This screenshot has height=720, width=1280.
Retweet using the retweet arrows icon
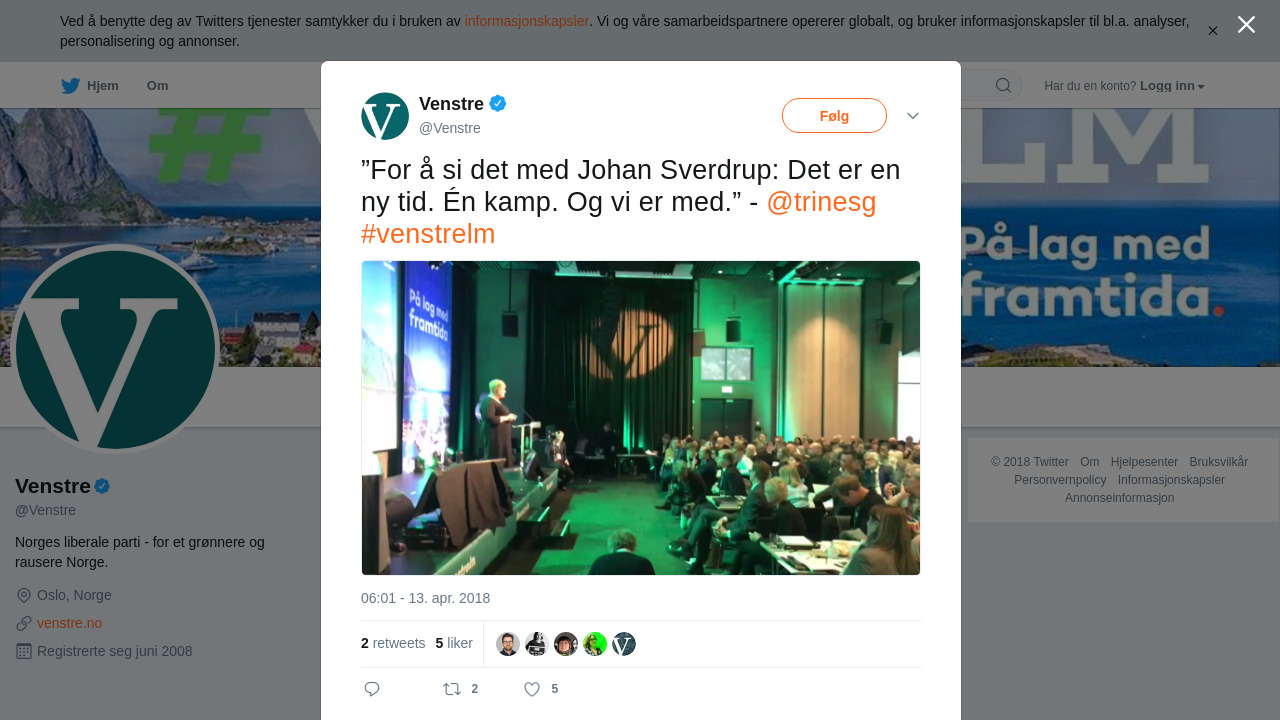coord(452,689)
